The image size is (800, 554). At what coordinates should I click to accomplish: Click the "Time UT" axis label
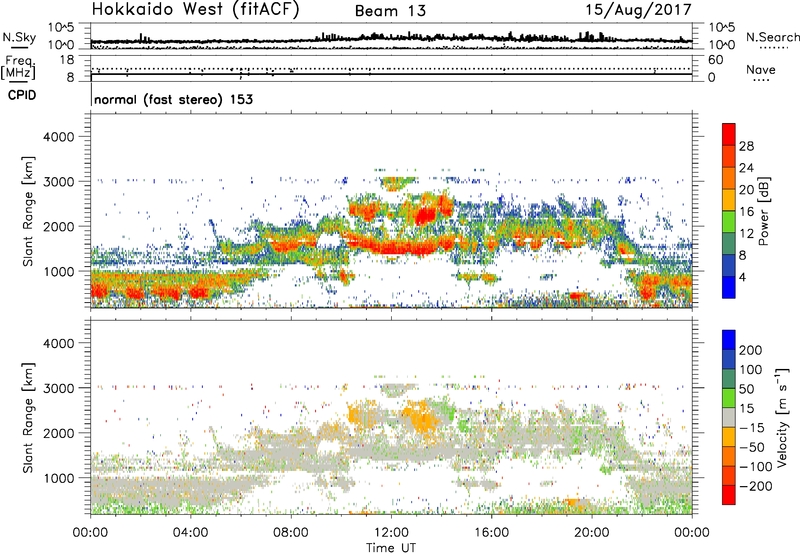pyautogui.click(x=391, y=547)
